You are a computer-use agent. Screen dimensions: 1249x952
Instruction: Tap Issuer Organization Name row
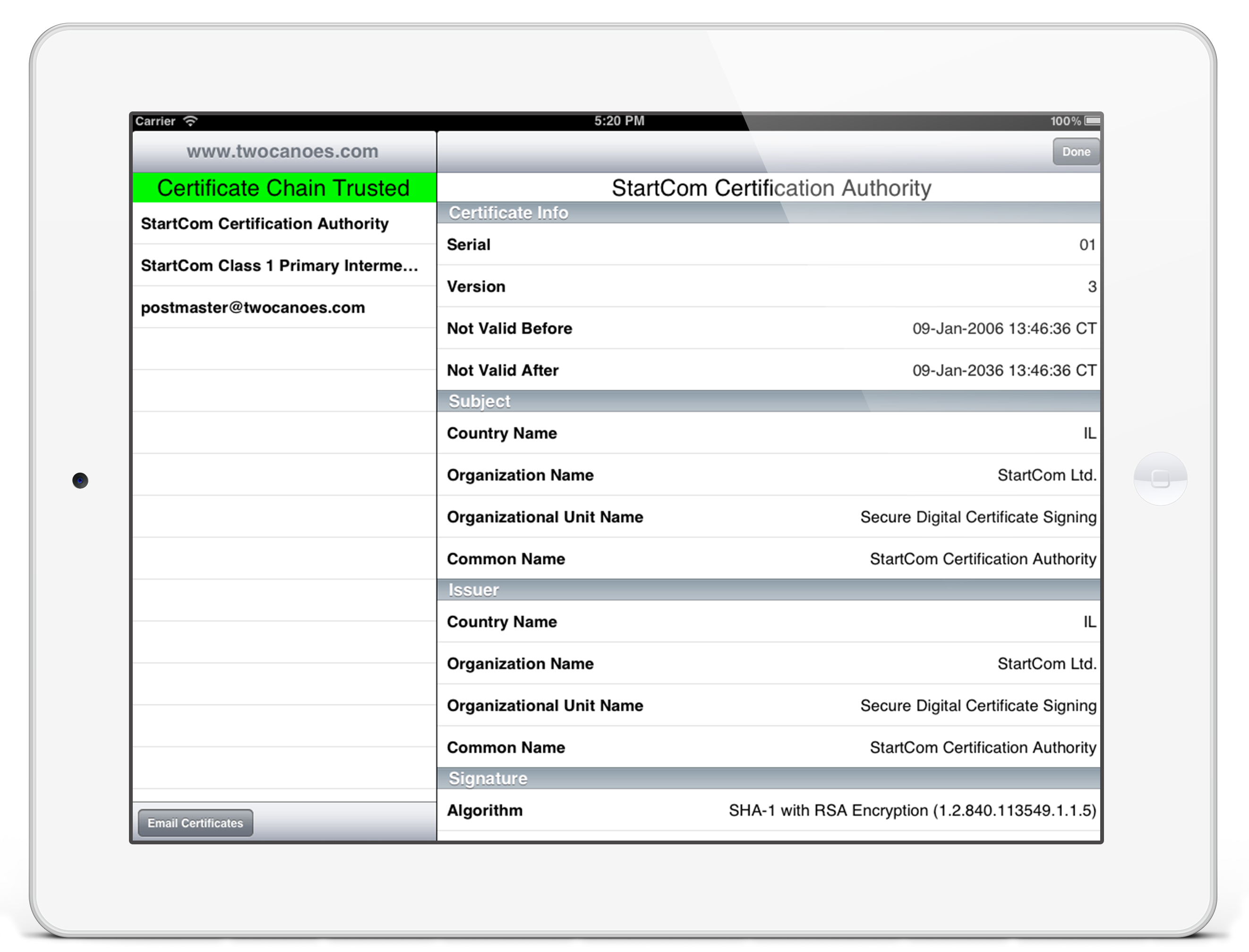tap(768, 663)
